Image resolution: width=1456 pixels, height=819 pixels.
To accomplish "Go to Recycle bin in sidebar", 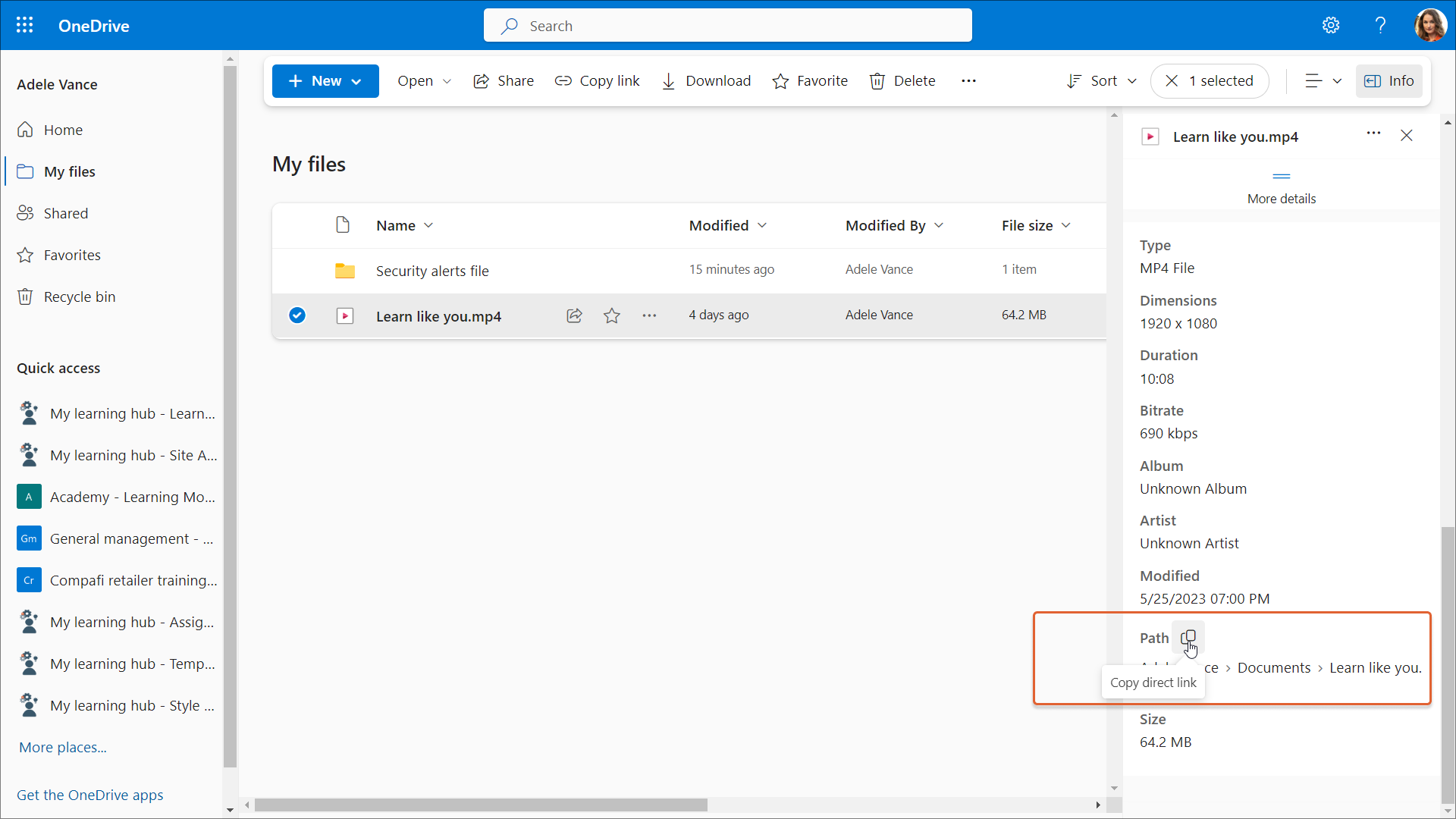I will (79, 297).
